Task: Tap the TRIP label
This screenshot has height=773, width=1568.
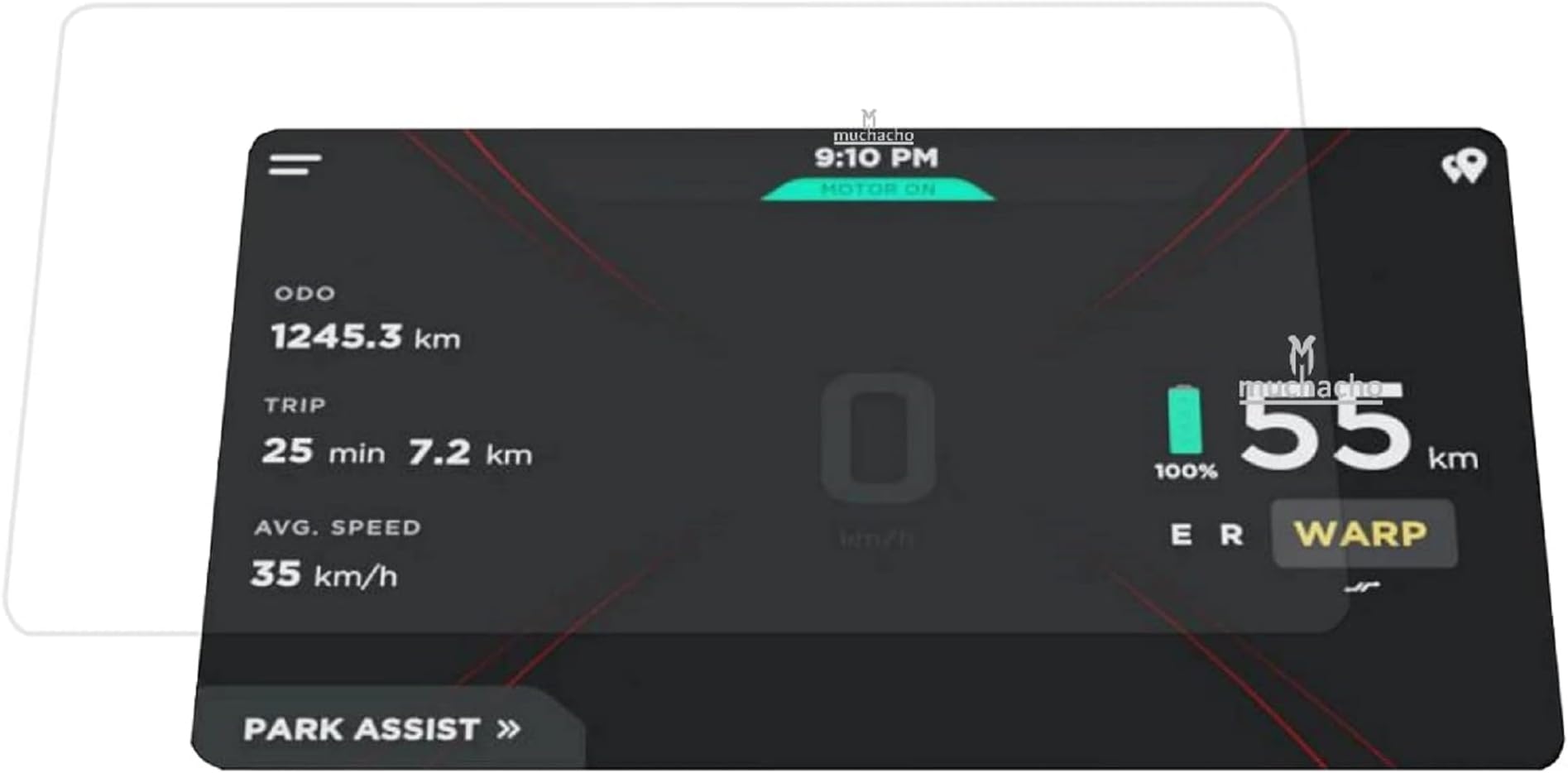Action: coord(295,405)
